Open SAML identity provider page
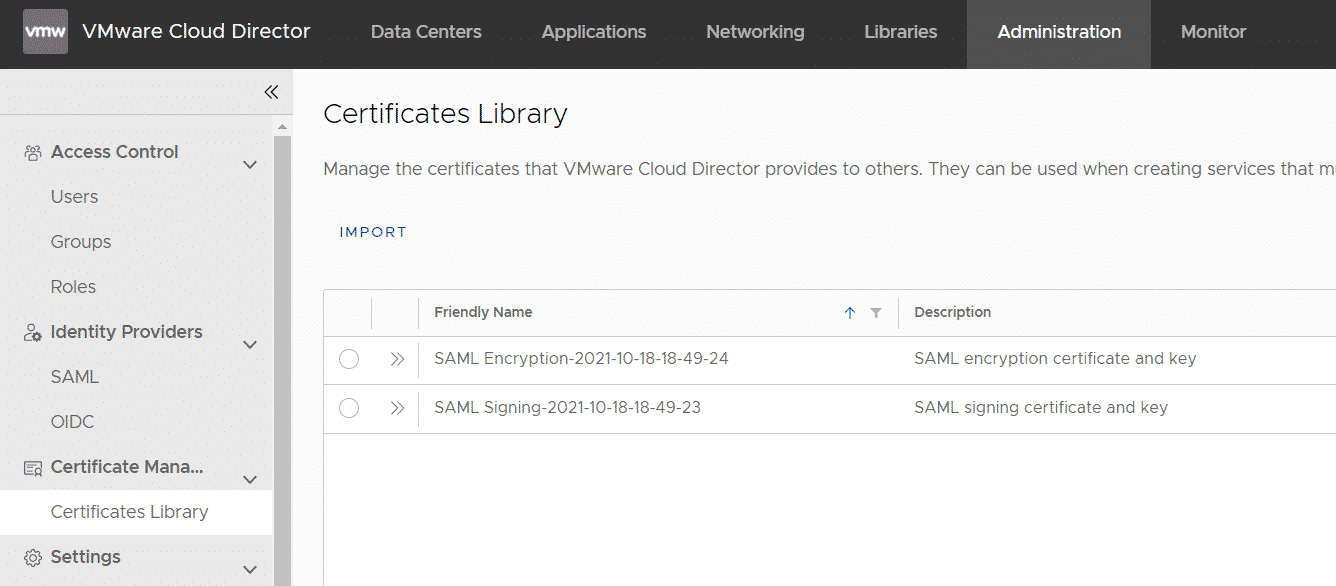 (x=75, y=377)
